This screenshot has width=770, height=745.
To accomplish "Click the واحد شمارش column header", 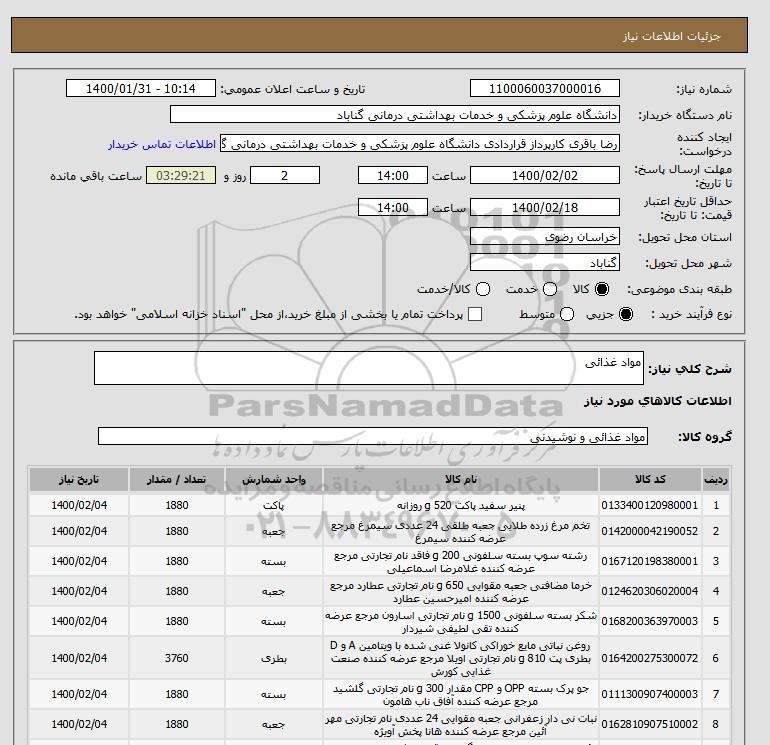I will (274, 479).
